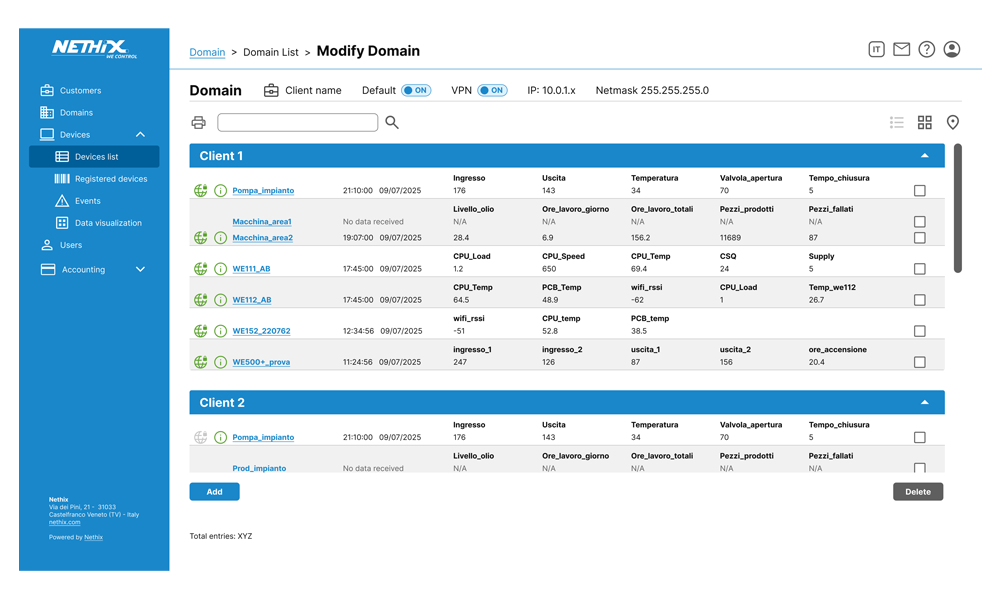Open the help question mark icon
The width and height of the screenshot is (1000, 600).
click(927, 49)
